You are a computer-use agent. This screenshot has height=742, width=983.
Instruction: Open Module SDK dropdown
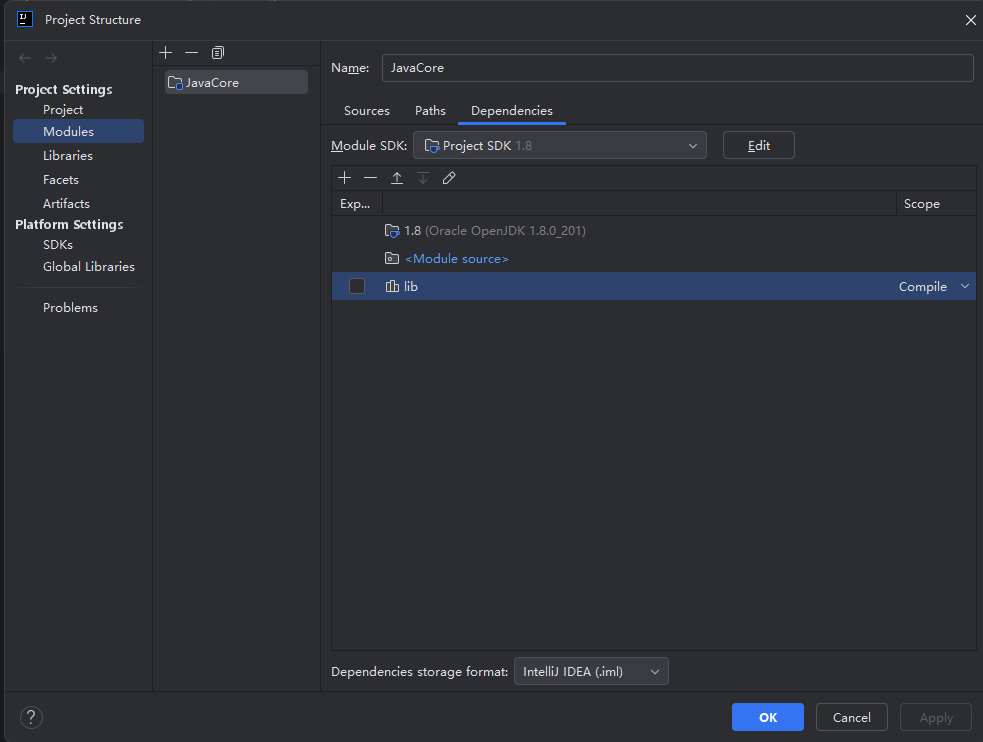560,145
